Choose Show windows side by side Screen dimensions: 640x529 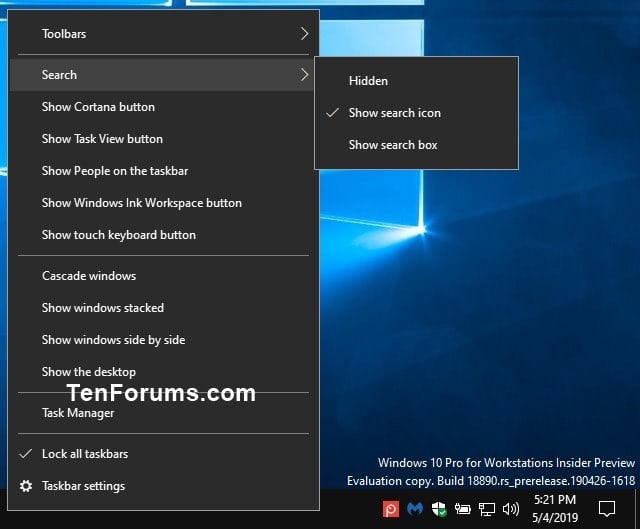pyautogui.click(x=163, y=340)
